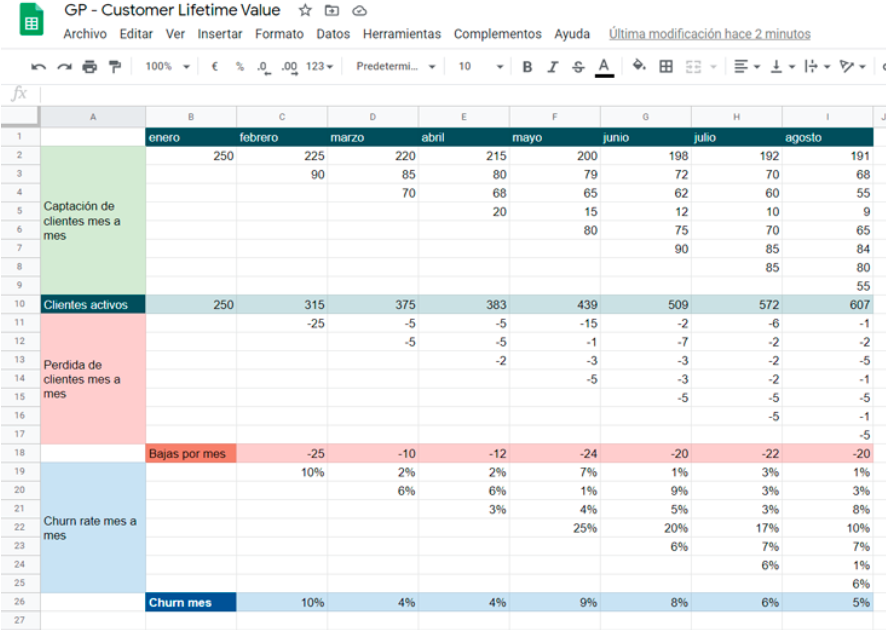886x630 pixels.
Task: Open the horizontal align dropdown
Action: pos(746,67)
